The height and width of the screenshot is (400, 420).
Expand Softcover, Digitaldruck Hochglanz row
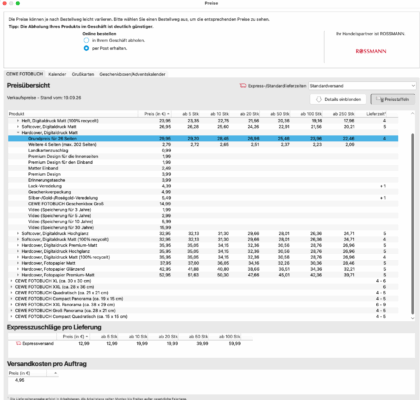point(18,233)
